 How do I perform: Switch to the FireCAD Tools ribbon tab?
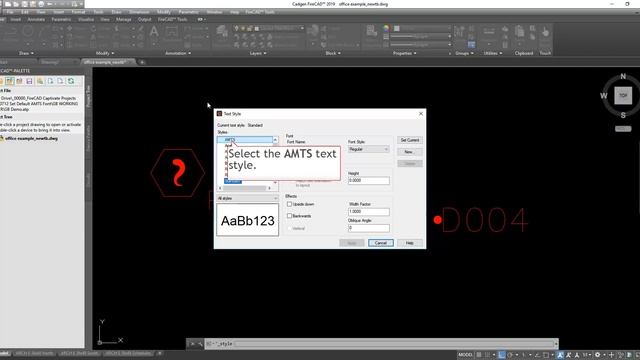pos(172,19)
